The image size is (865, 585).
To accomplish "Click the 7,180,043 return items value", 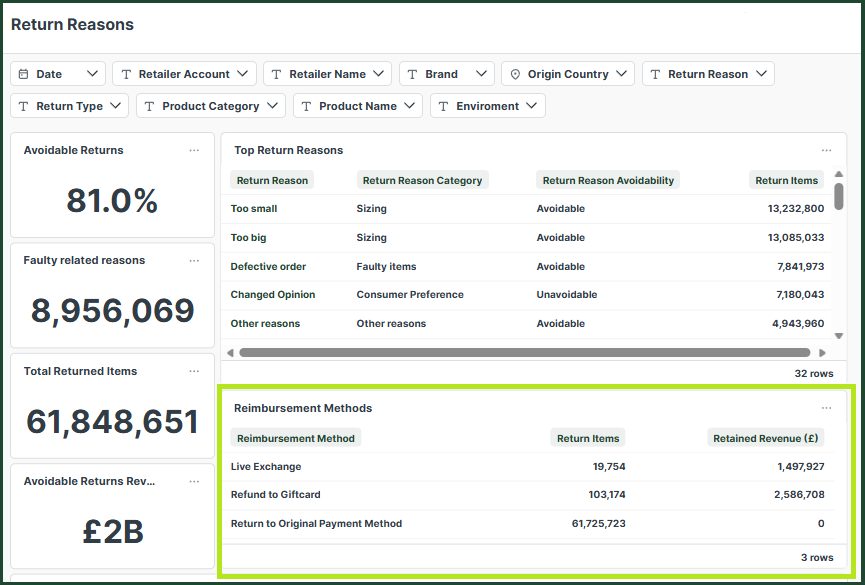I will 800,295.
